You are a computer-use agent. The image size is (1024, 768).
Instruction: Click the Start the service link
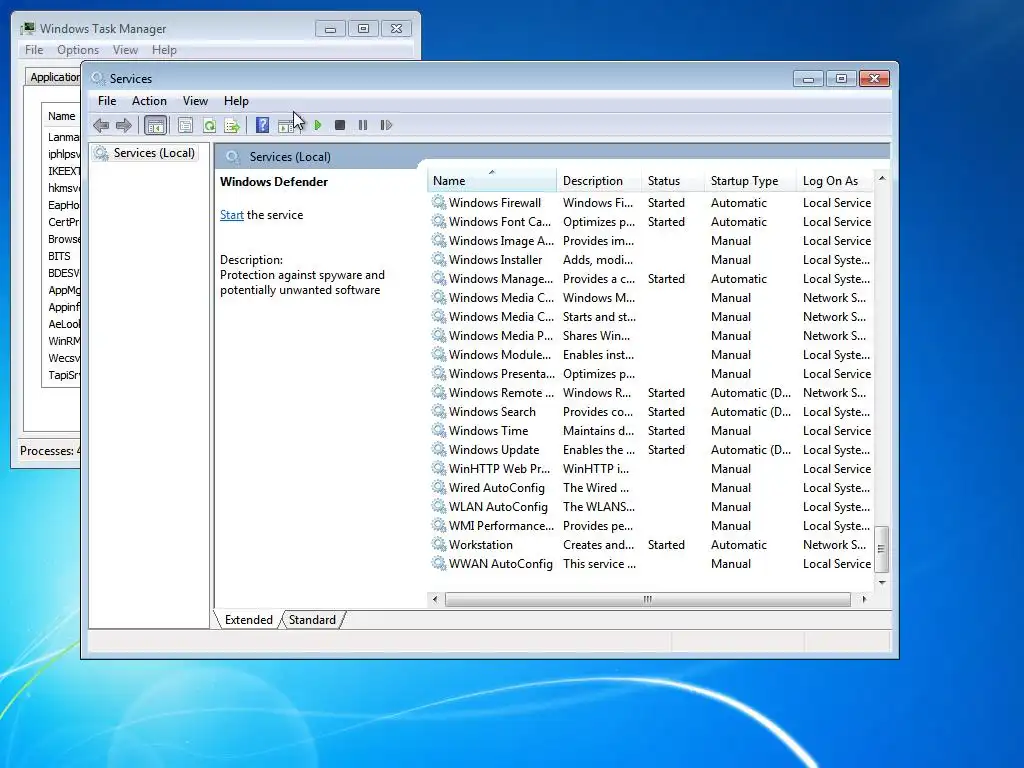(x=231, y=215)
